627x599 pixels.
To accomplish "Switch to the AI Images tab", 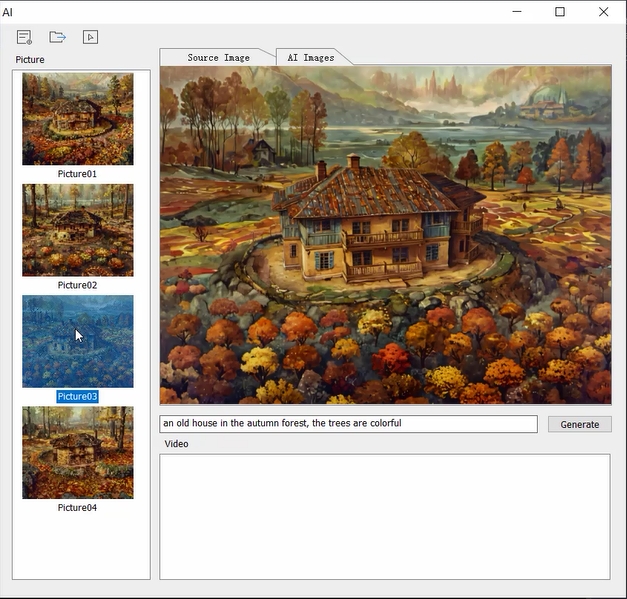I will pos(311,57).
